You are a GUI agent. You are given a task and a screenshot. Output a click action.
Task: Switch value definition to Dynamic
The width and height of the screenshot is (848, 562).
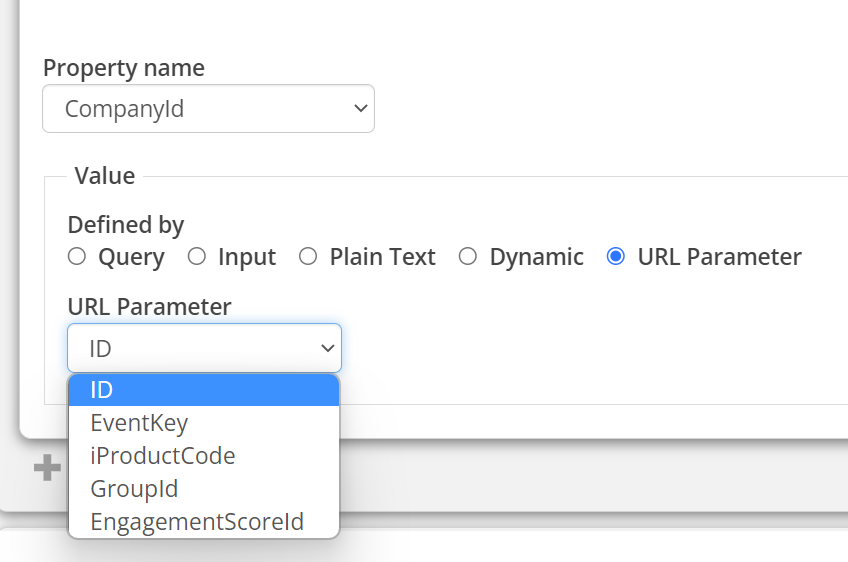(x=468, y=257)
